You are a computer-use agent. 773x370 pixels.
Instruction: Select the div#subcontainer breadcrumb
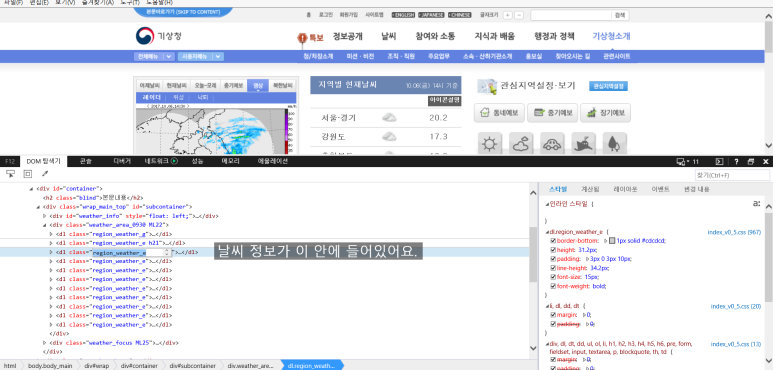pyautogui.click(x=193, y=366)
